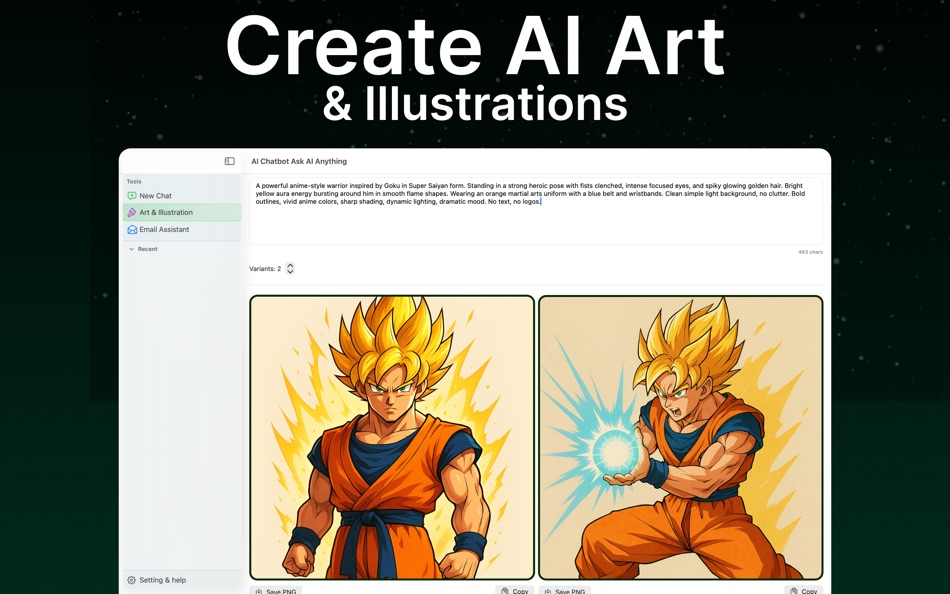This screenshot has height=594, width=950.
Task: Toggle the sidebar panel icon
Action: click(230, 161)
